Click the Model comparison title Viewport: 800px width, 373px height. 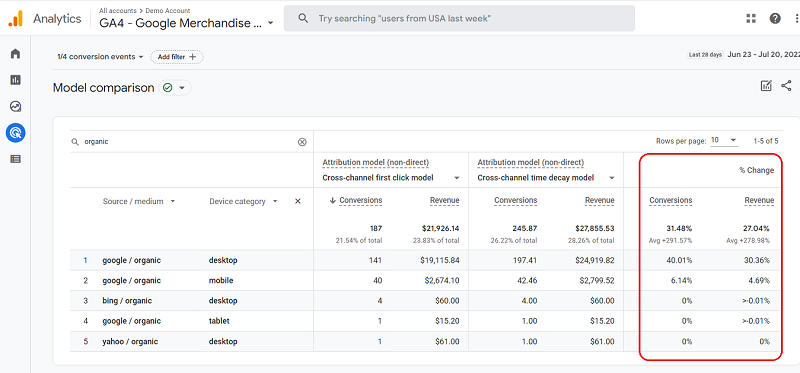tap(104, 88)
